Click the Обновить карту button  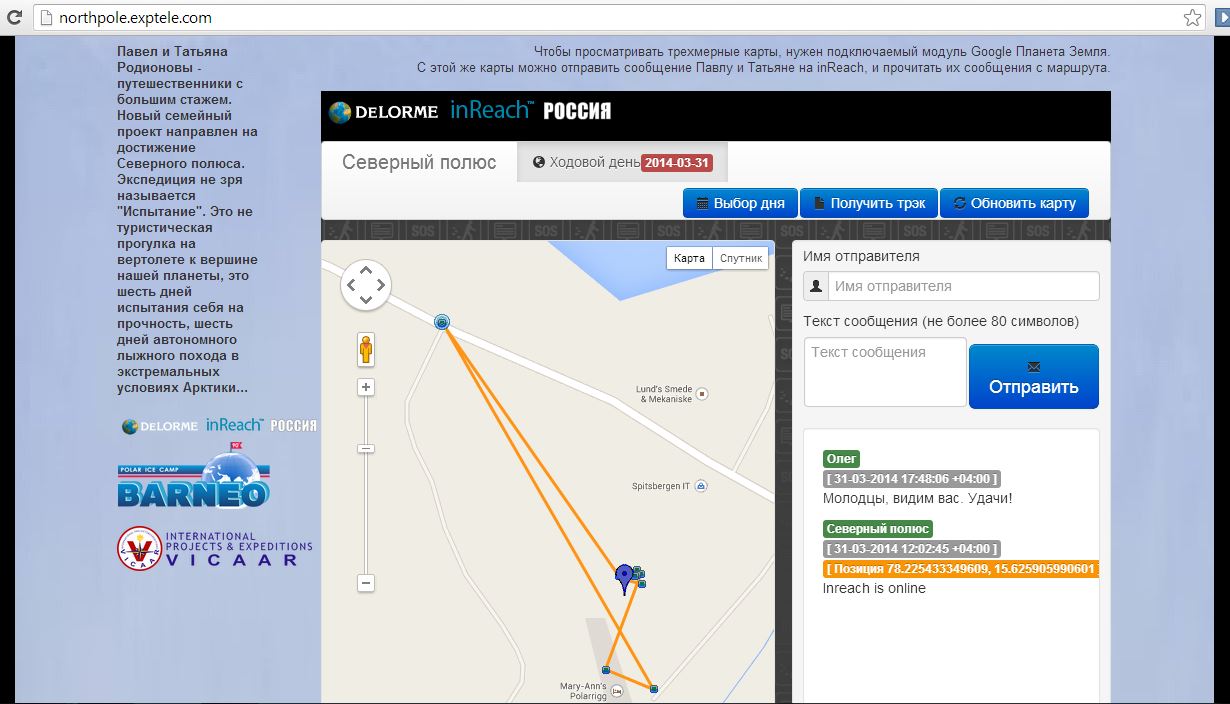coord(1014,203)
